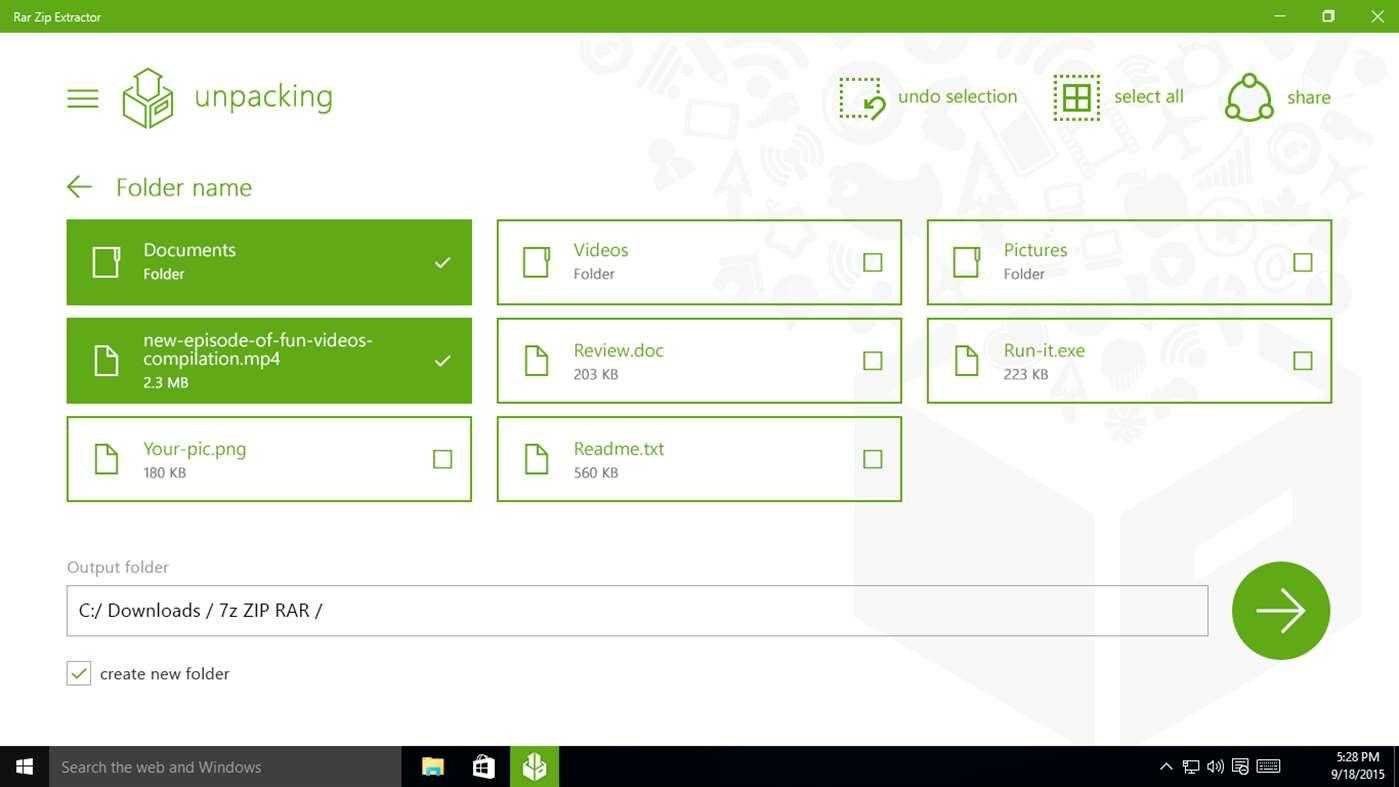Click the Output folder path field
This screenshot has width=1399, height=787.
pos(636,611)
